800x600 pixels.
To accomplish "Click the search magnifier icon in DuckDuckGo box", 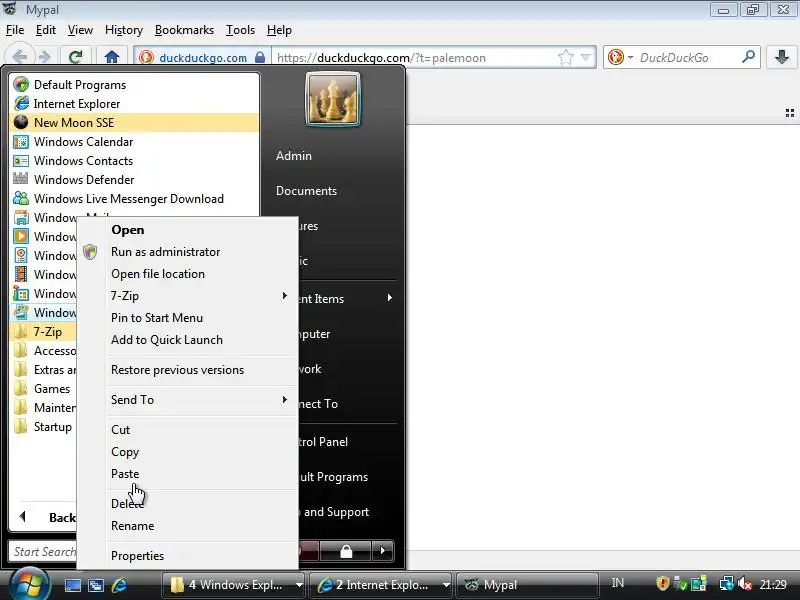I will 748,57.
